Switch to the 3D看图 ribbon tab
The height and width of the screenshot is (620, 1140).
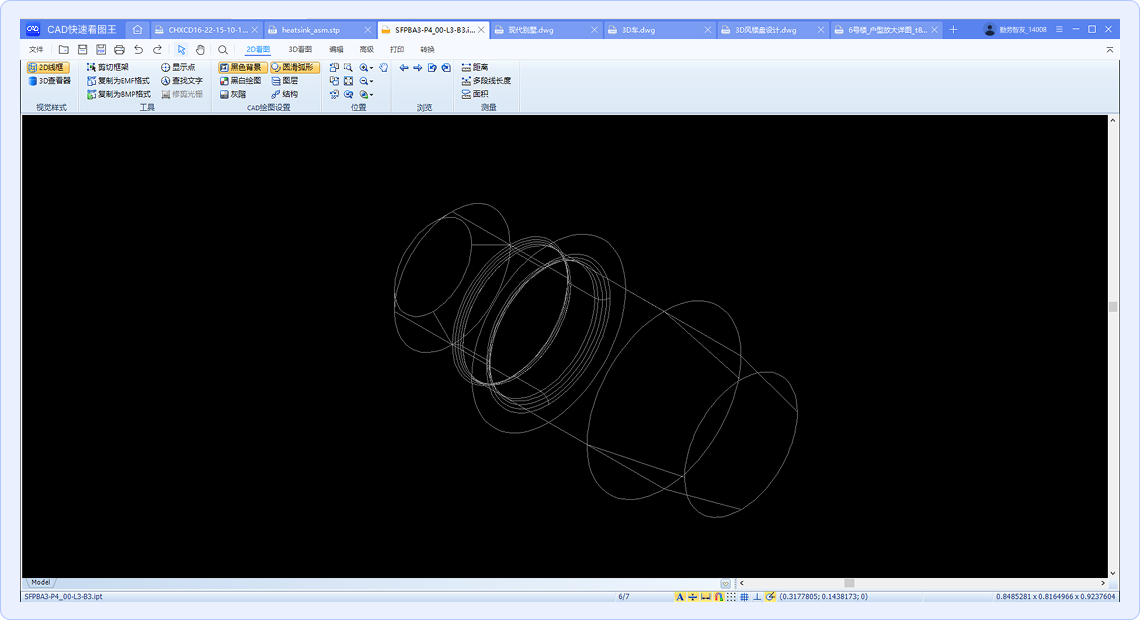(300, 49)
